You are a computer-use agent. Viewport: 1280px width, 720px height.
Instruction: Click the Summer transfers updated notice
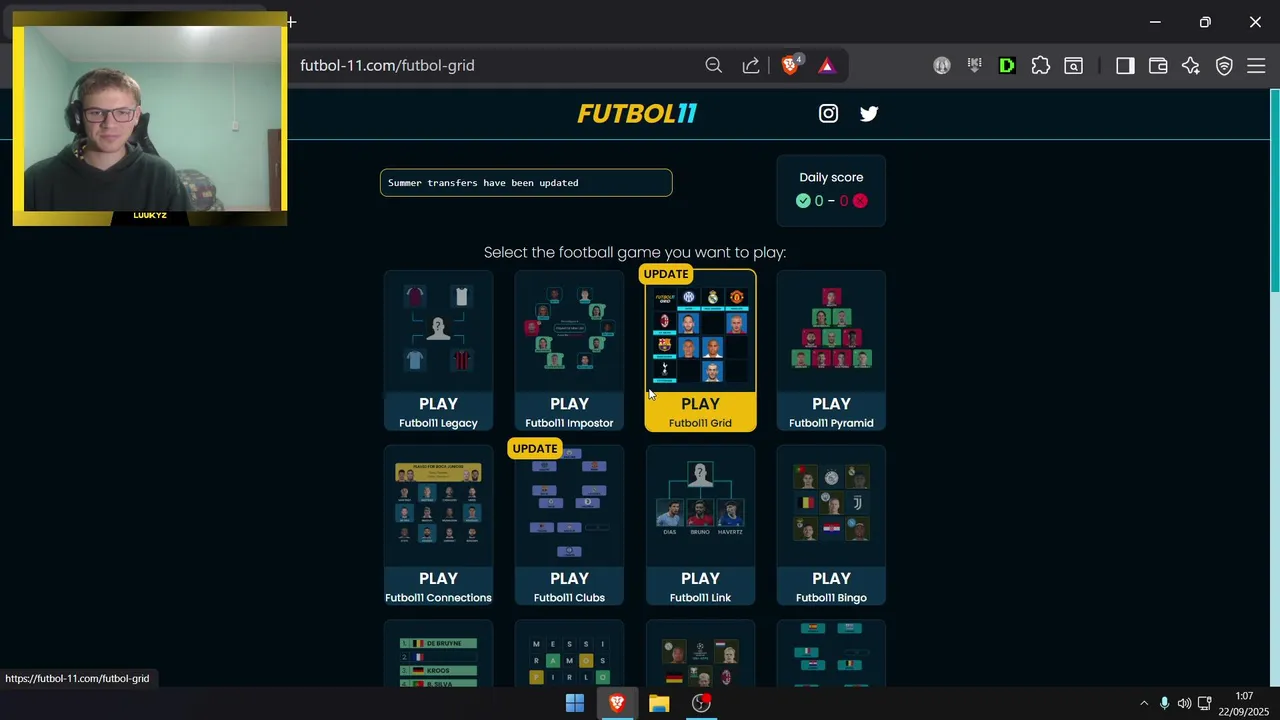526,183
